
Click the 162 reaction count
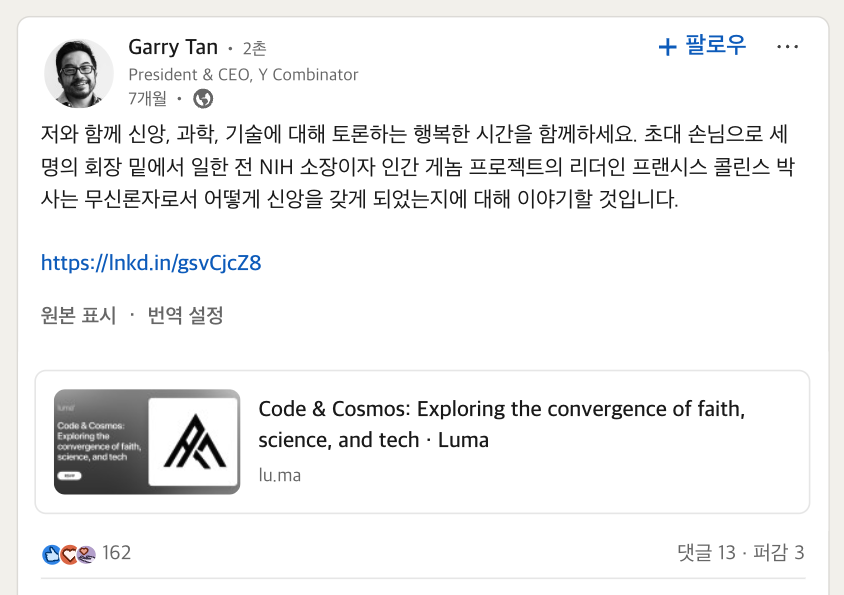click(x=116, y=552)
